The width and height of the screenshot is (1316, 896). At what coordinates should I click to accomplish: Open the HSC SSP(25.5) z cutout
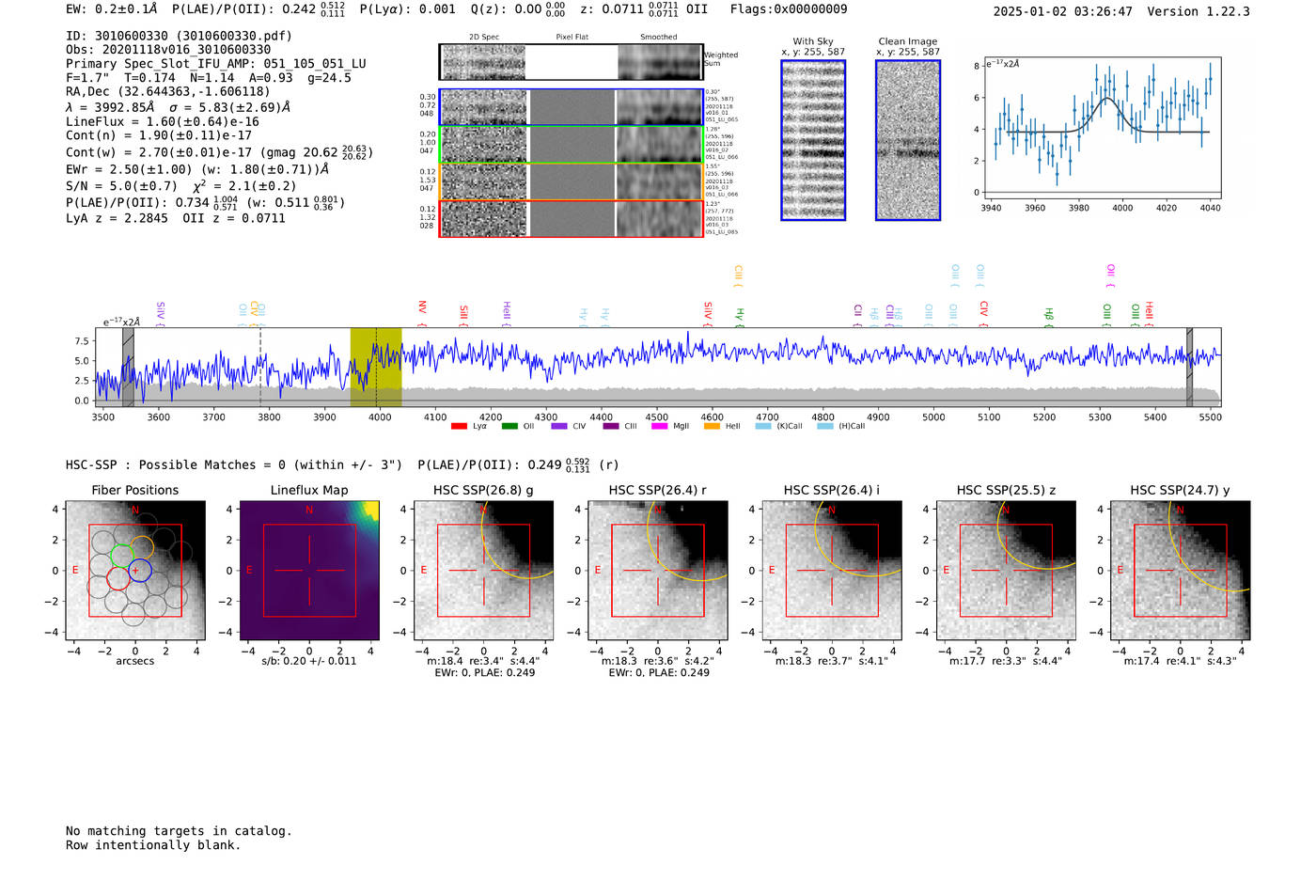1006,571
